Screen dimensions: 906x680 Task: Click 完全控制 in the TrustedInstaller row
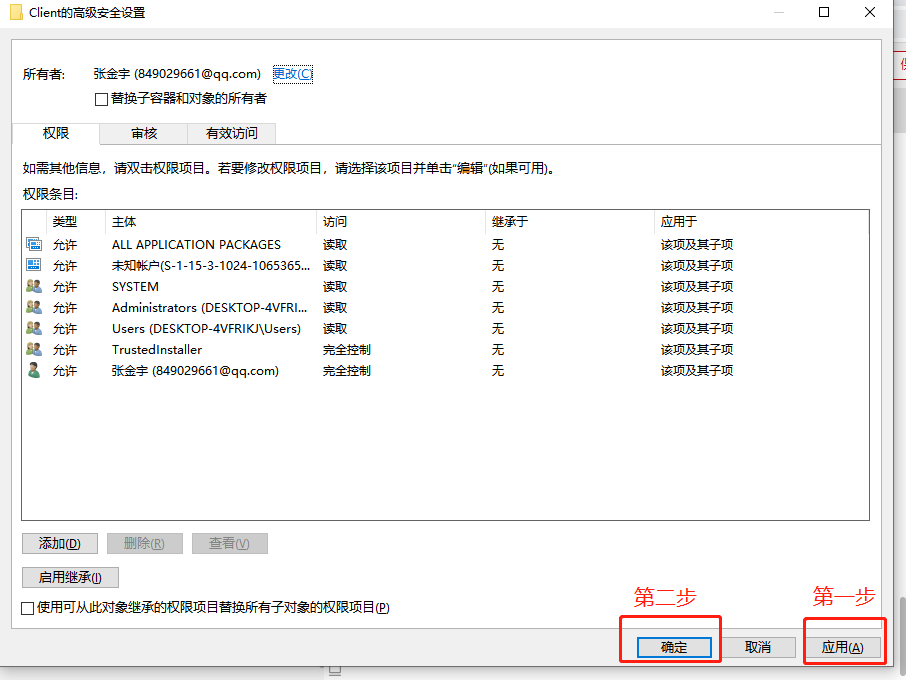coord(347,350)
